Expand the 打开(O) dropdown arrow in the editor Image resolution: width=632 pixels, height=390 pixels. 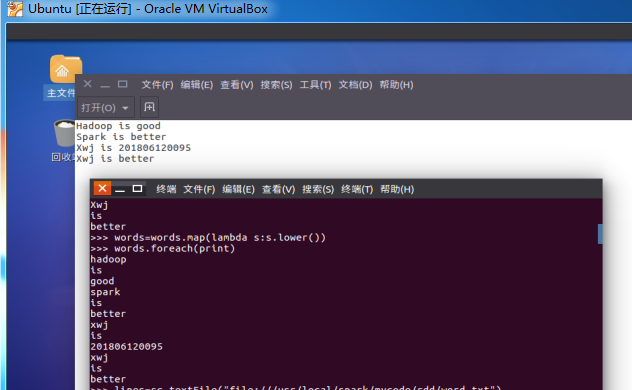coord(125,108)
